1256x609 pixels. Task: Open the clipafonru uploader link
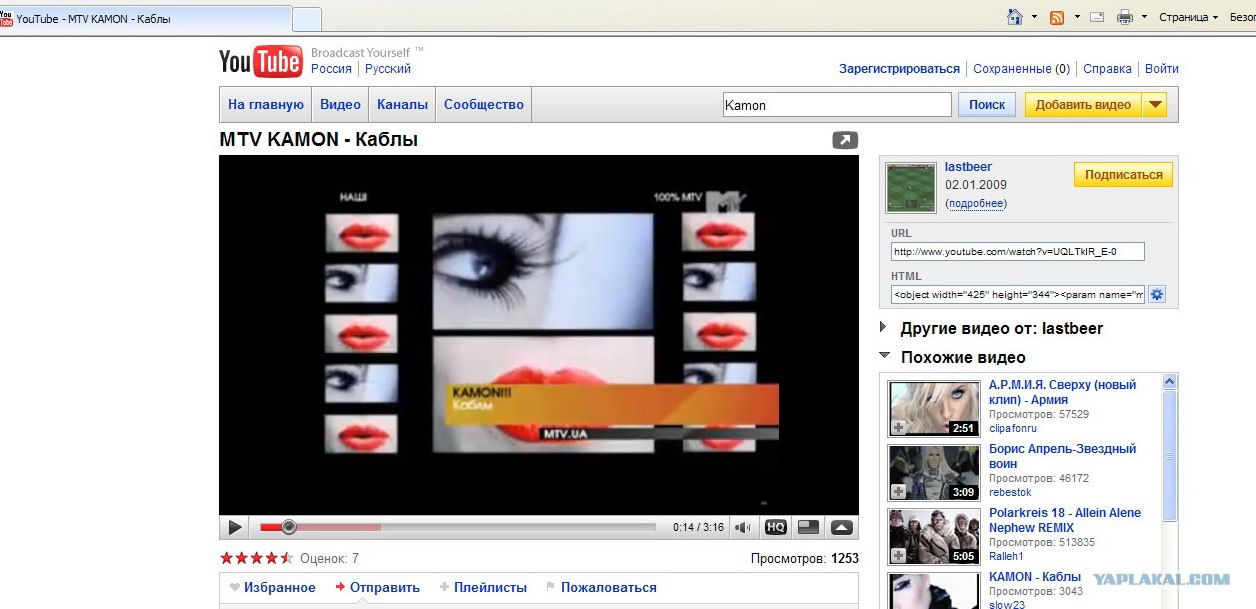[1013, 428]
